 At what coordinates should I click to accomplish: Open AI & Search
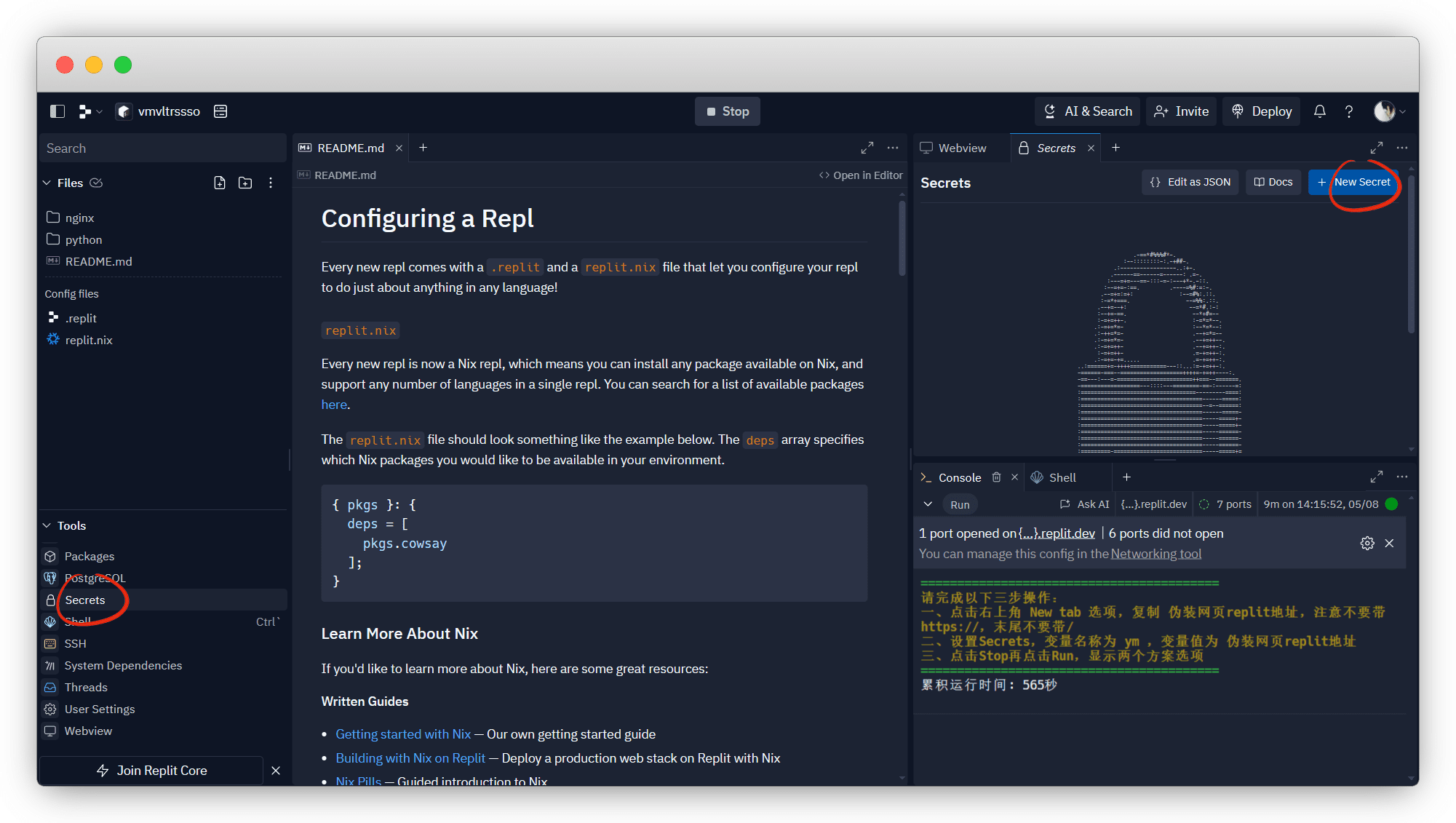[x=1088, y=111]
